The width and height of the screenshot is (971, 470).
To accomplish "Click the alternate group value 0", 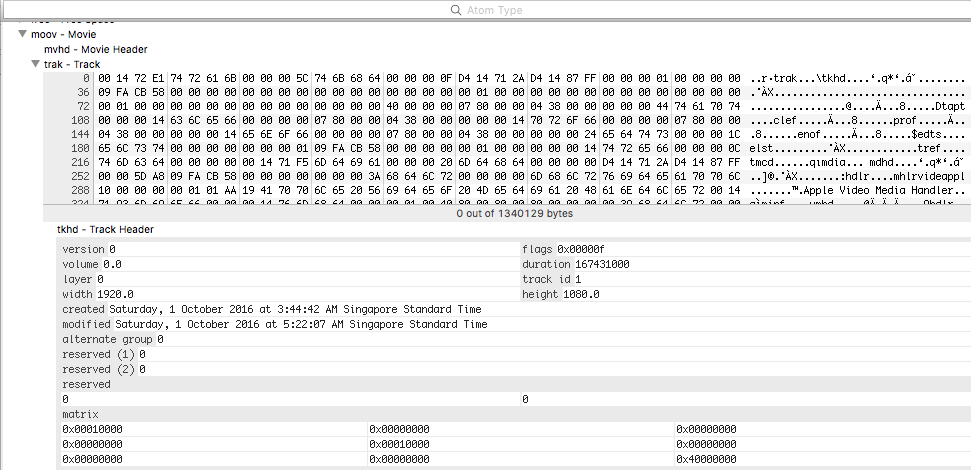I will pos(160,339).
